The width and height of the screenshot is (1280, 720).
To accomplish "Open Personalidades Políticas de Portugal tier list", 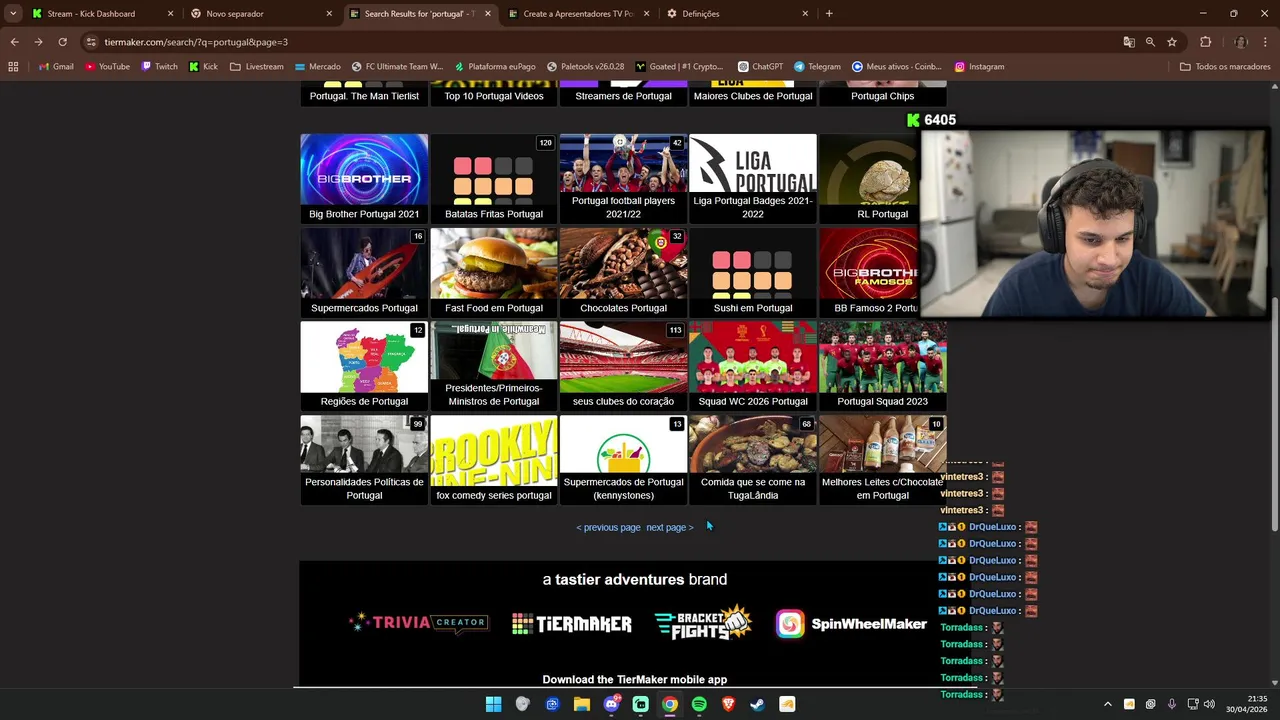I will point(364,460).
